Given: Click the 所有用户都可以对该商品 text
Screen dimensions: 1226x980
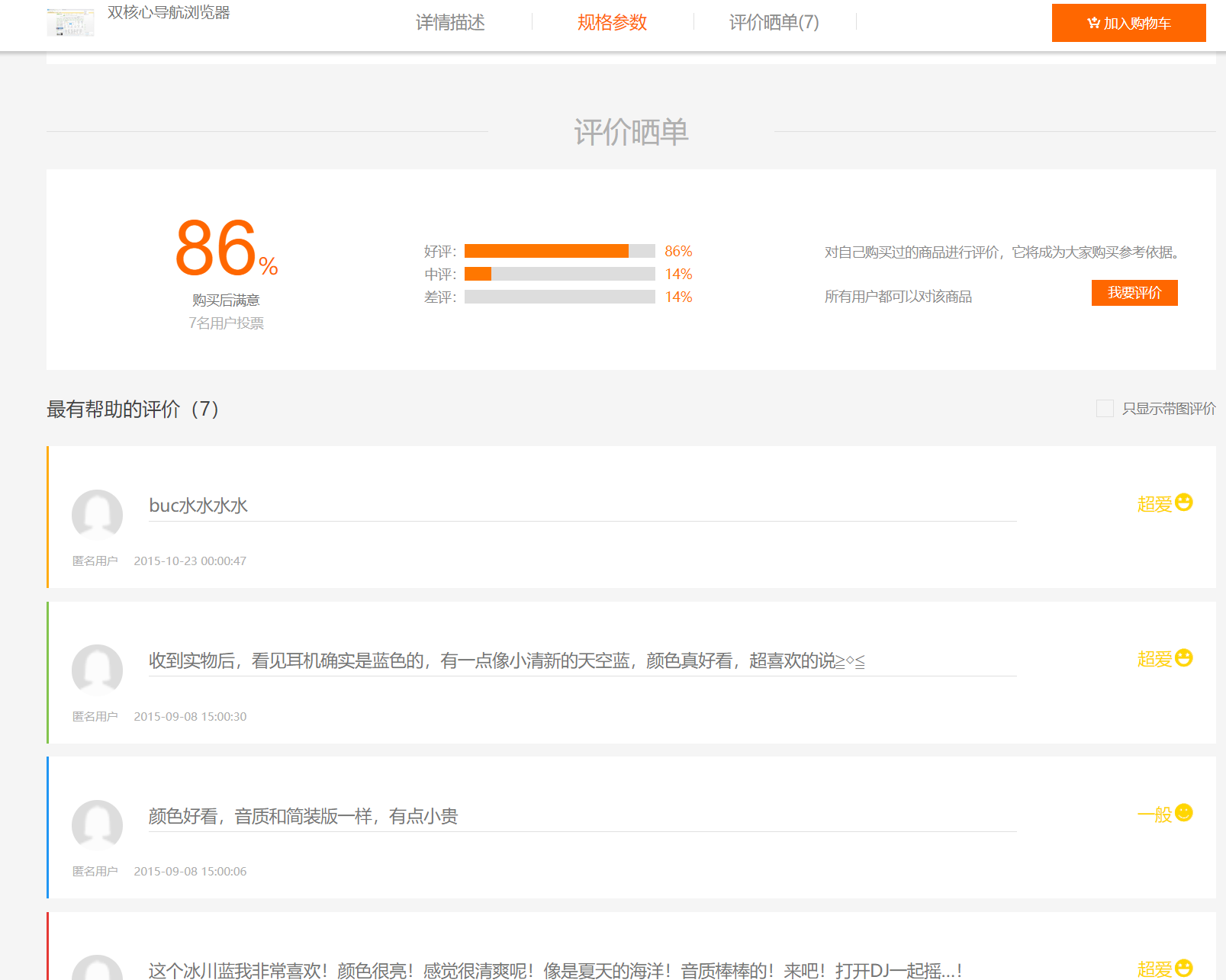Looking at the screenshot, I should pyautogui.click(x=898, y=297).
